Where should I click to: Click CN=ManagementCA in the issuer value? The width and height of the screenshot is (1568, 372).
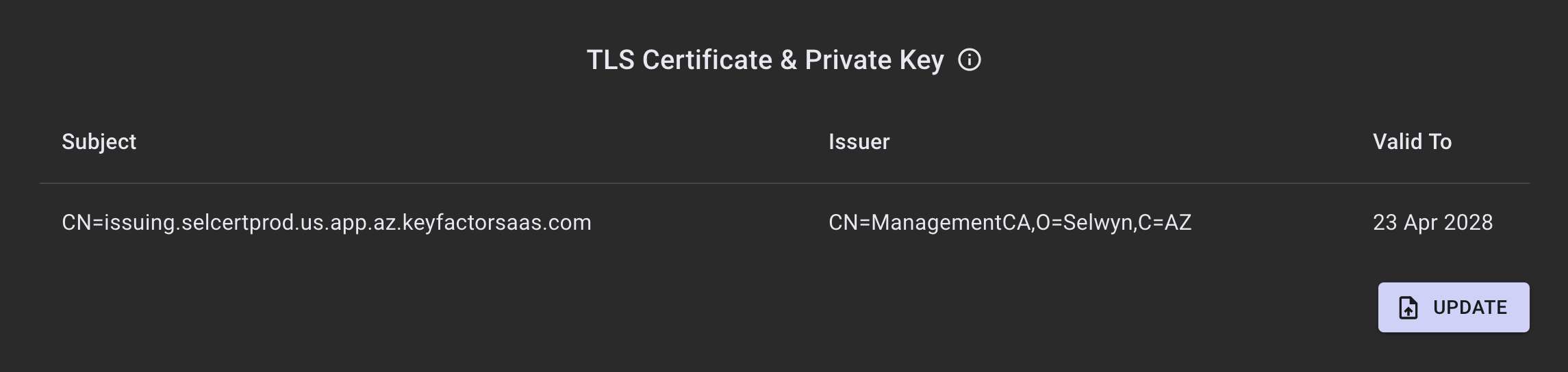coord(928,222)
